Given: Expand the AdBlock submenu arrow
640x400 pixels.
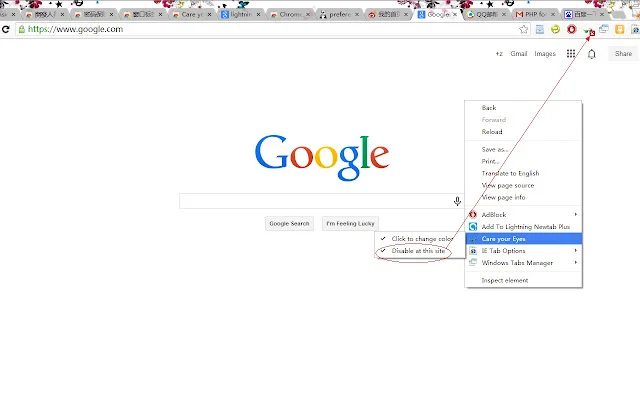Looking at the screenshot, I should (576, 214).
